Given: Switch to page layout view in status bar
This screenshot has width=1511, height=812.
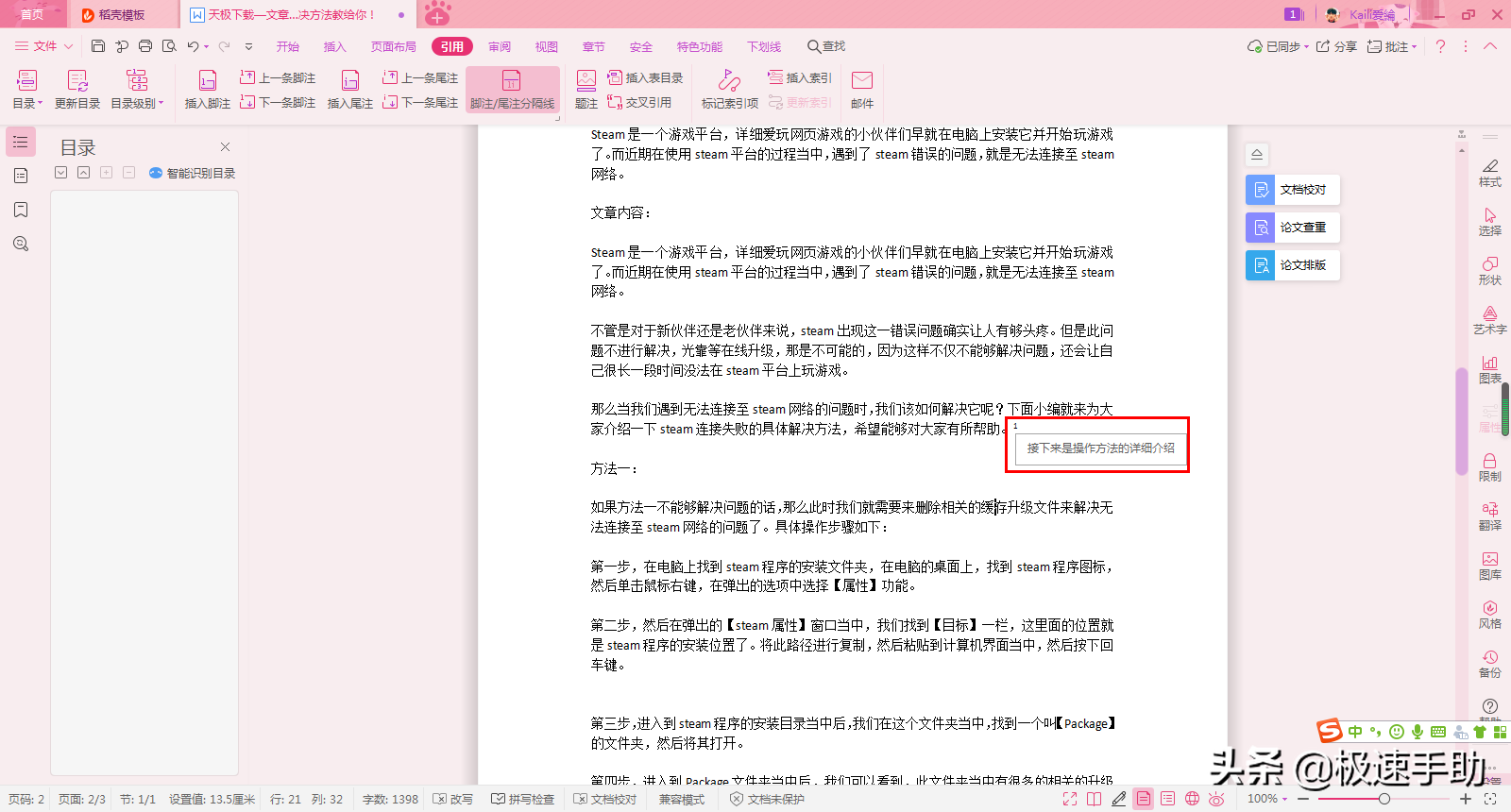Looking at the screenshot, I should [x=1144, y=799].
